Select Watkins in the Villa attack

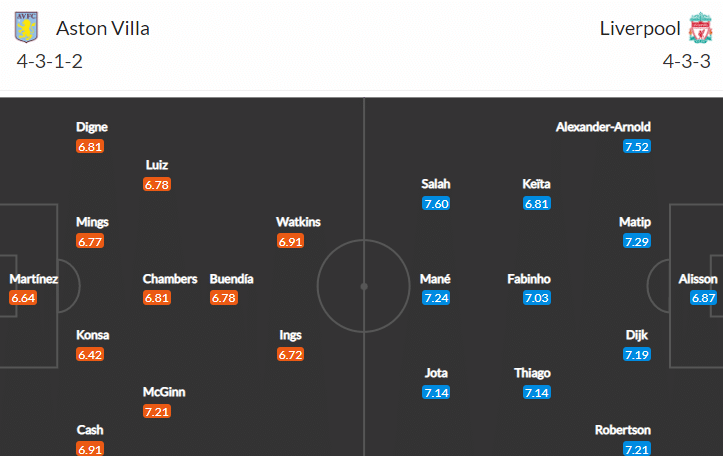299,222
